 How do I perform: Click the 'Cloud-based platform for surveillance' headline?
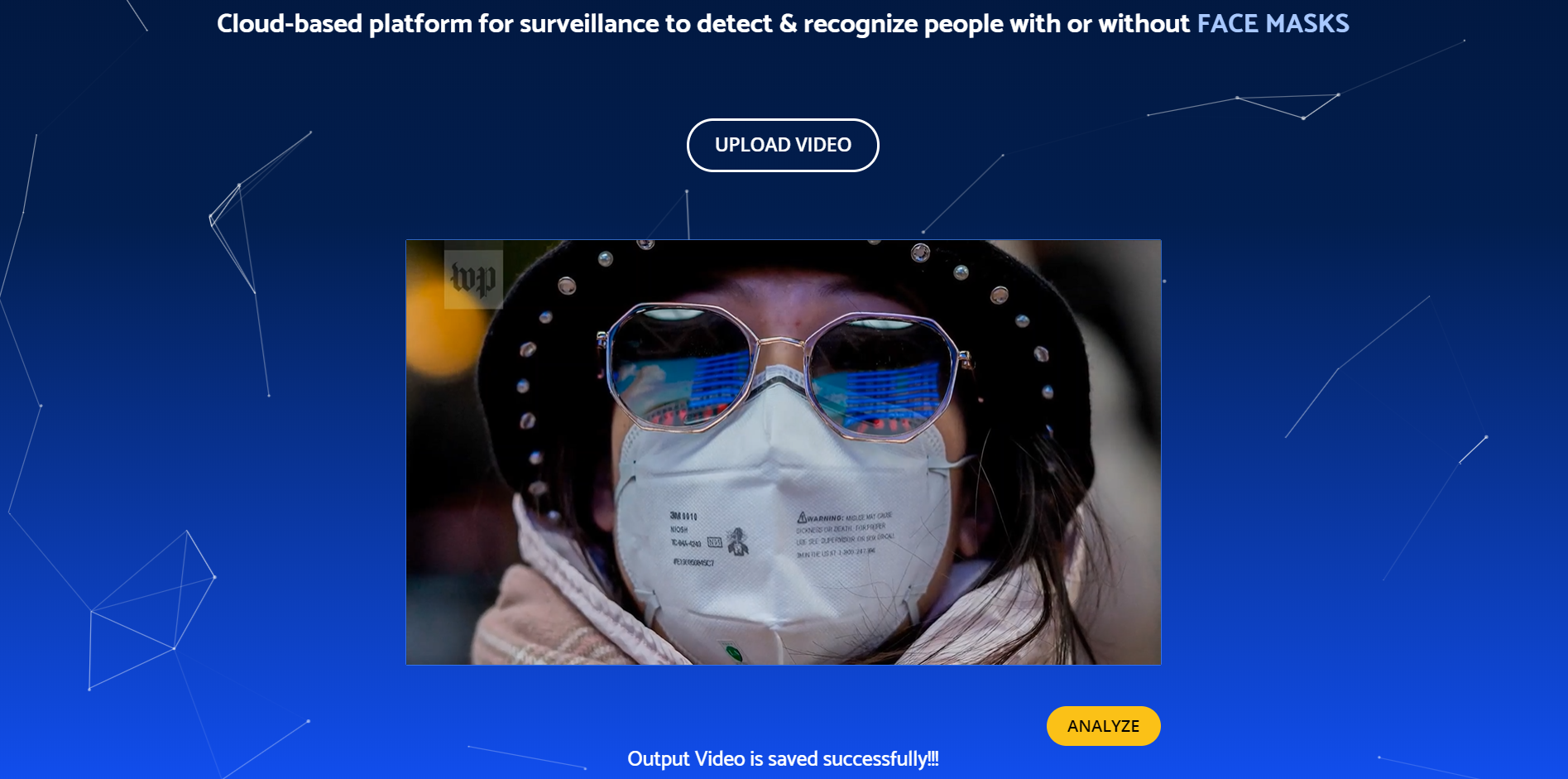(x=783, y=24)
